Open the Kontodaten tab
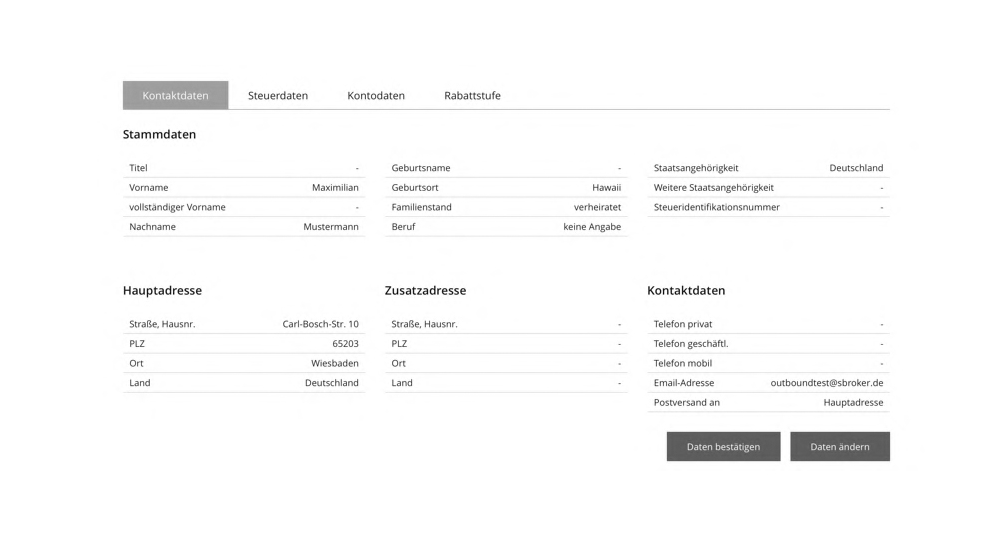The image size is (1007, 559). point(376,95)
